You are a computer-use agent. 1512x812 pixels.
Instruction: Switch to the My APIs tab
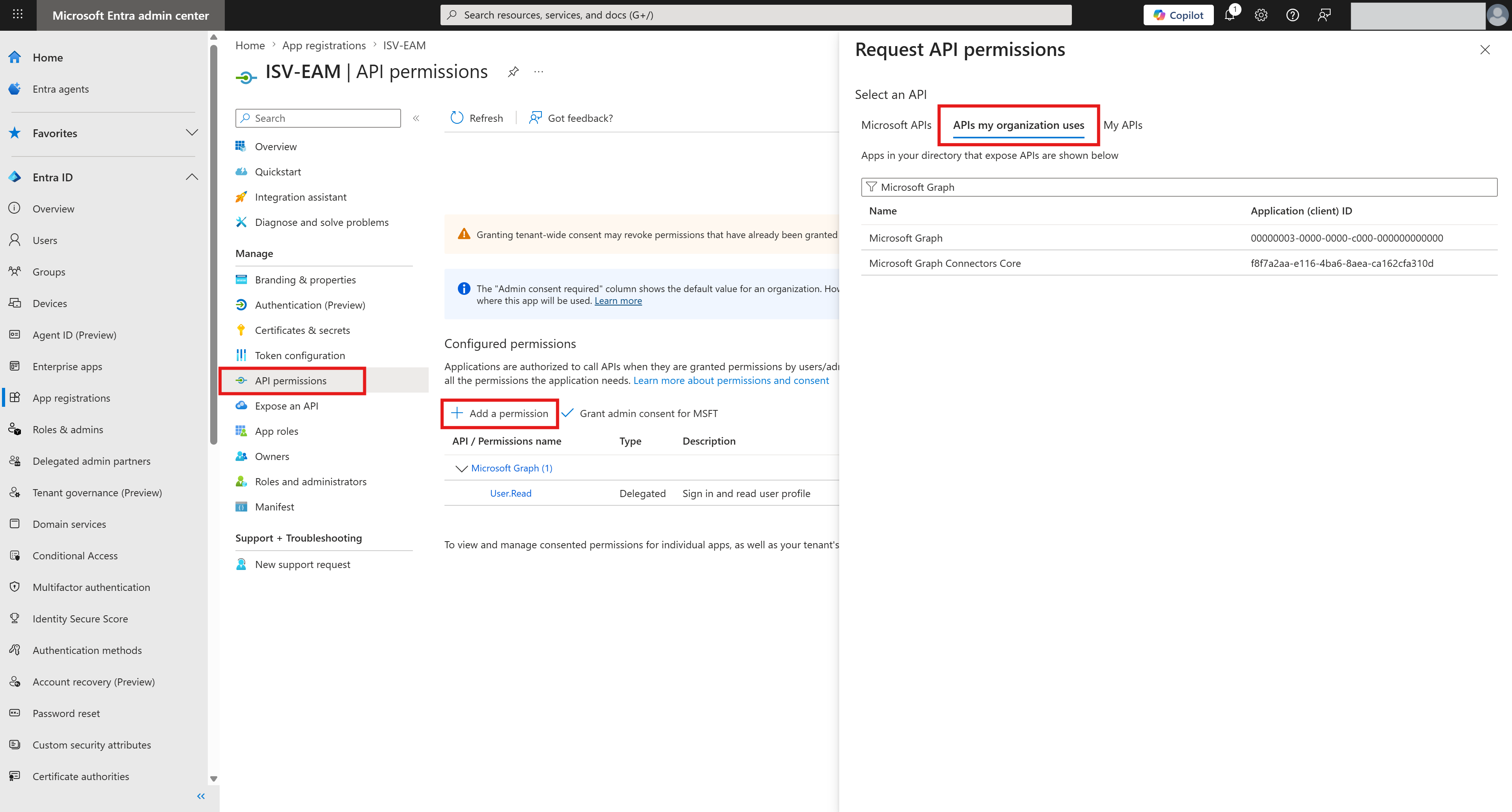click(x=1123, y=125)
